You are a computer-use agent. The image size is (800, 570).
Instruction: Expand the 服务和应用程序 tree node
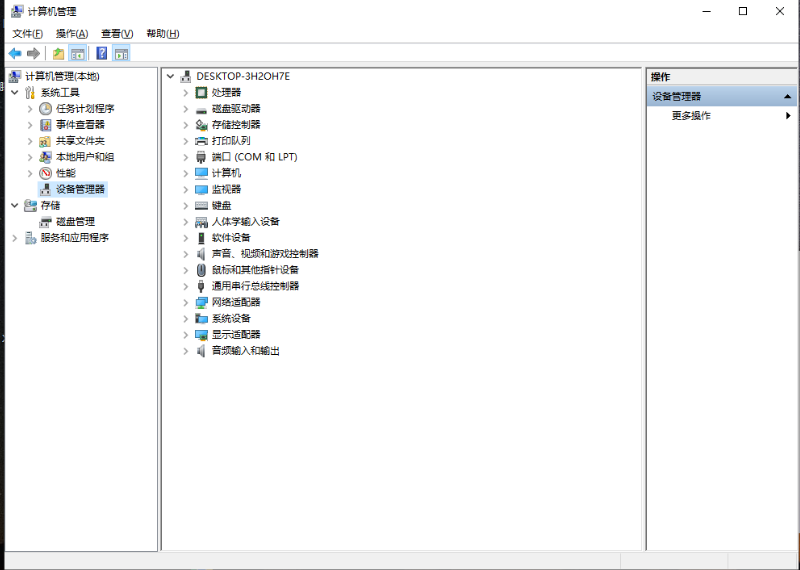tap(14, 238)
